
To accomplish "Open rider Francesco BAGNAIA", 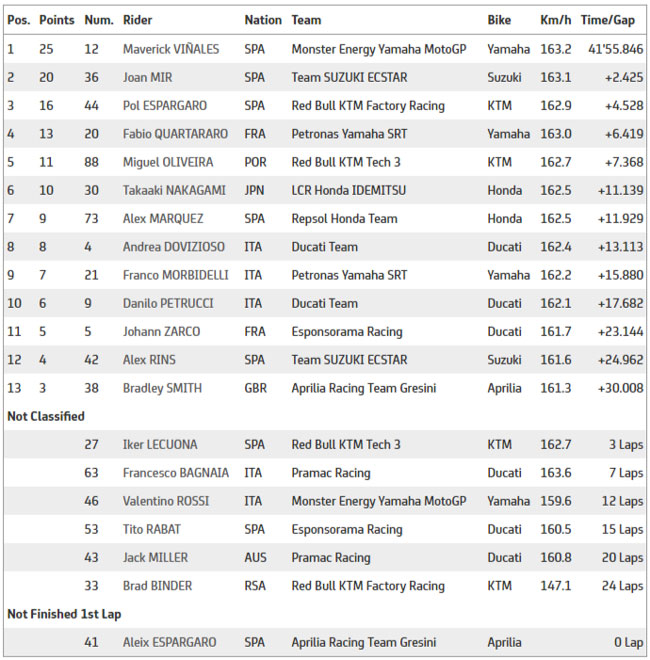I will coord(176,473).
